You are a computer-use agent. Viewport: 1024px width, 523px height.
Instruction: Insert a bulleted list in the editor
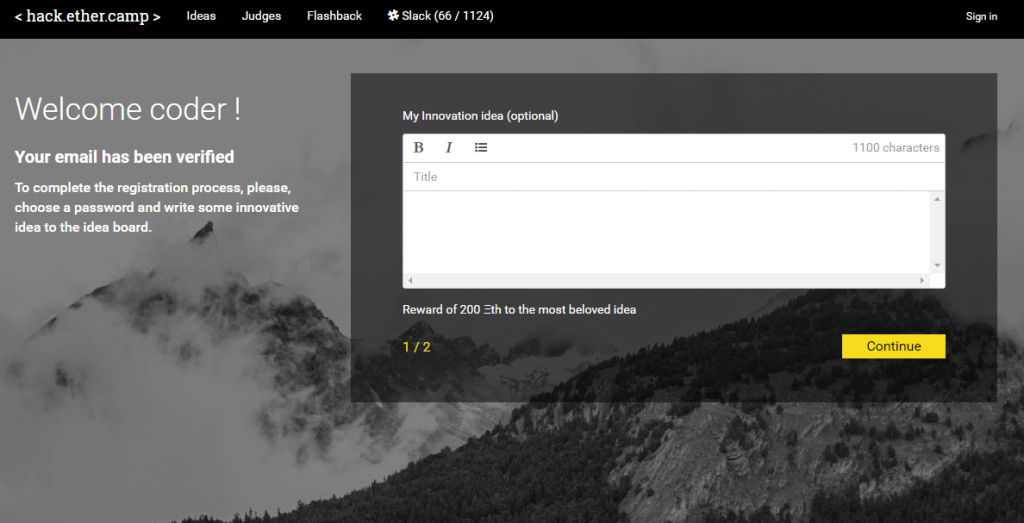tap(481, 148)
